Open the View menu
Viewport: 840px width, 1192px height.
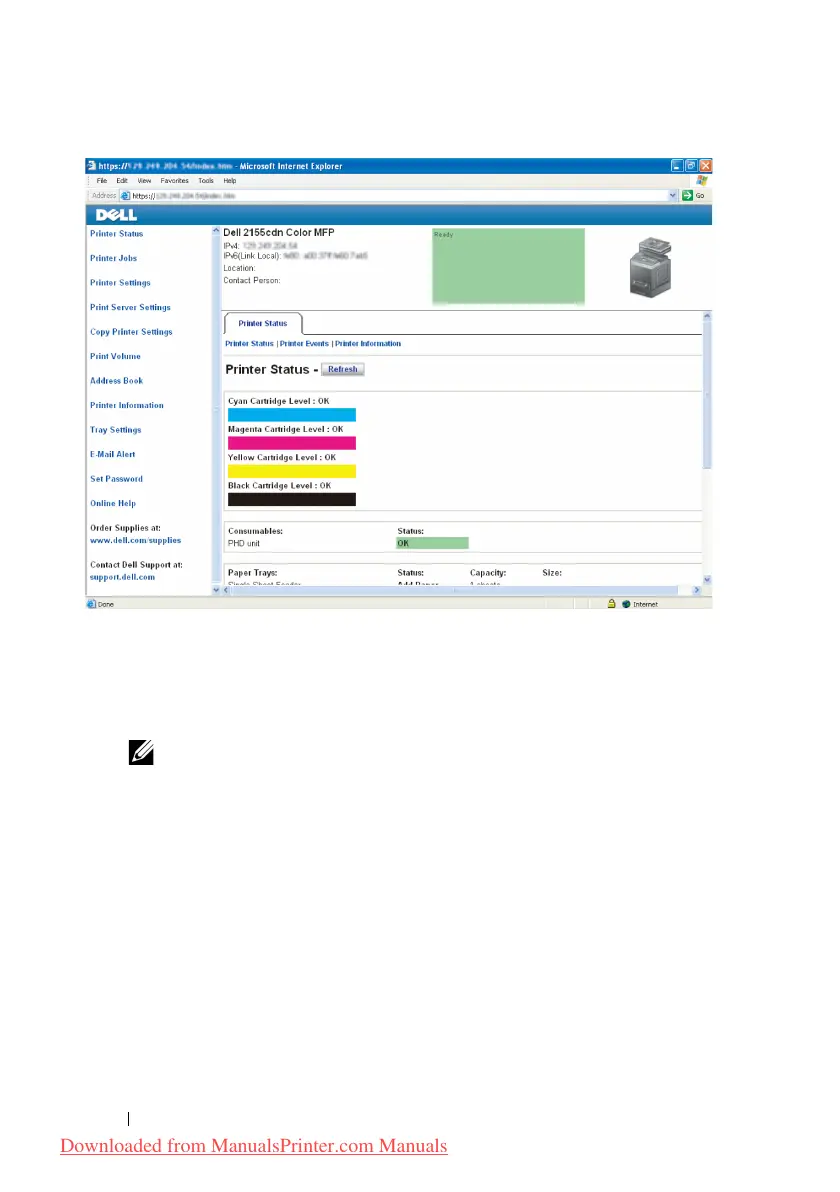pos(144,181)
